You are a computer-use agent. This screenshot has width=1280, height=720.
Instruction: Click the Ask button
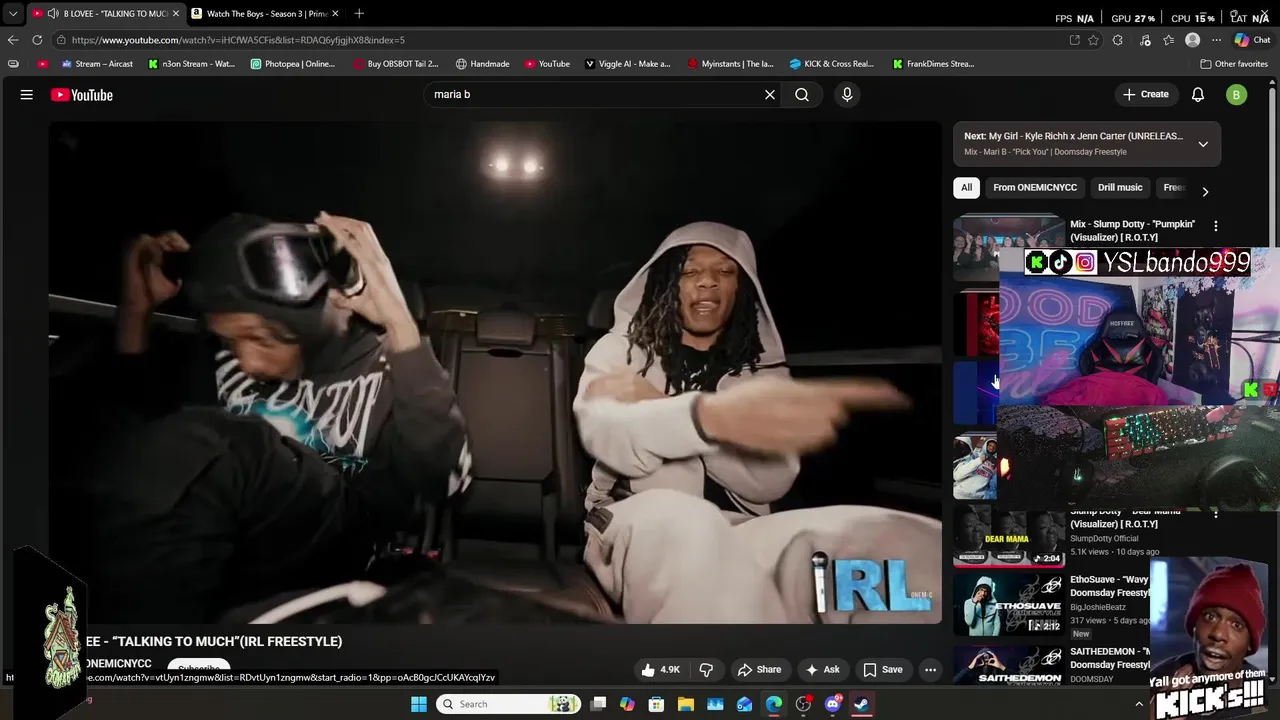click(822, 670)
